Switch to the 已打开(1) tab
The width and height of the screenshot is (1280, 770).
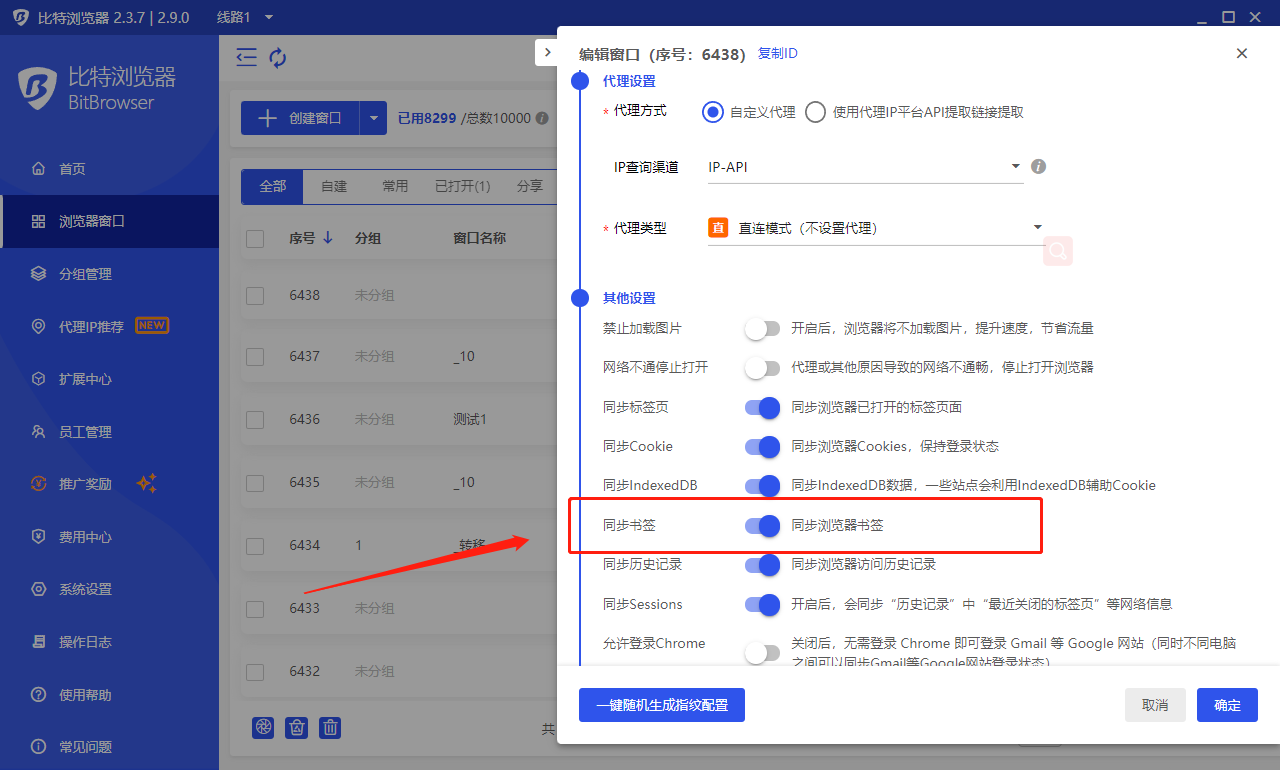462,186
